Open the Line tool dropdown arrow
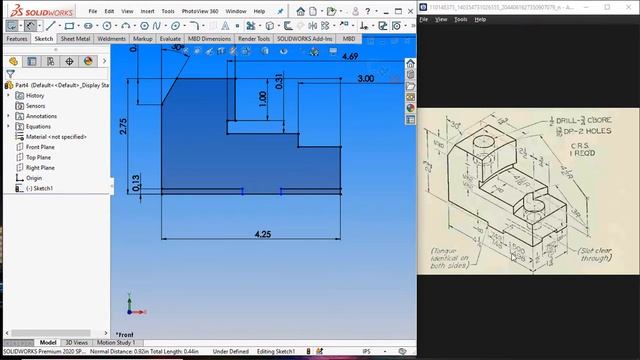 coord(60,26)
